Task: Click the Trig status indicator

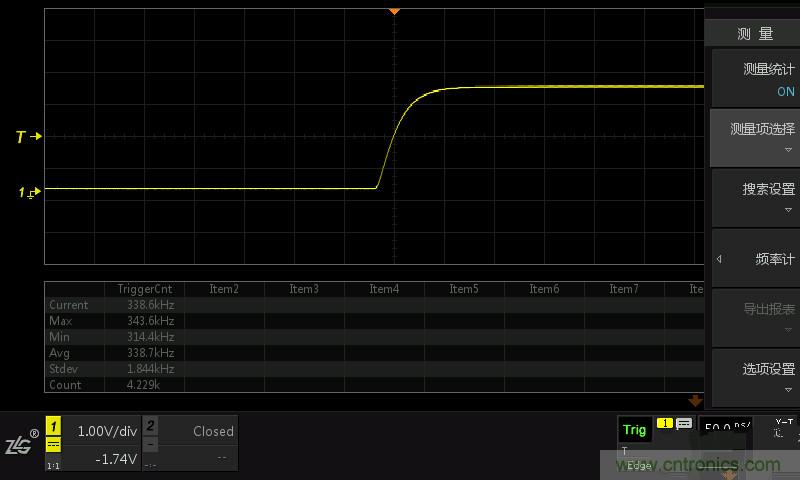Action: tap(634, 430)
